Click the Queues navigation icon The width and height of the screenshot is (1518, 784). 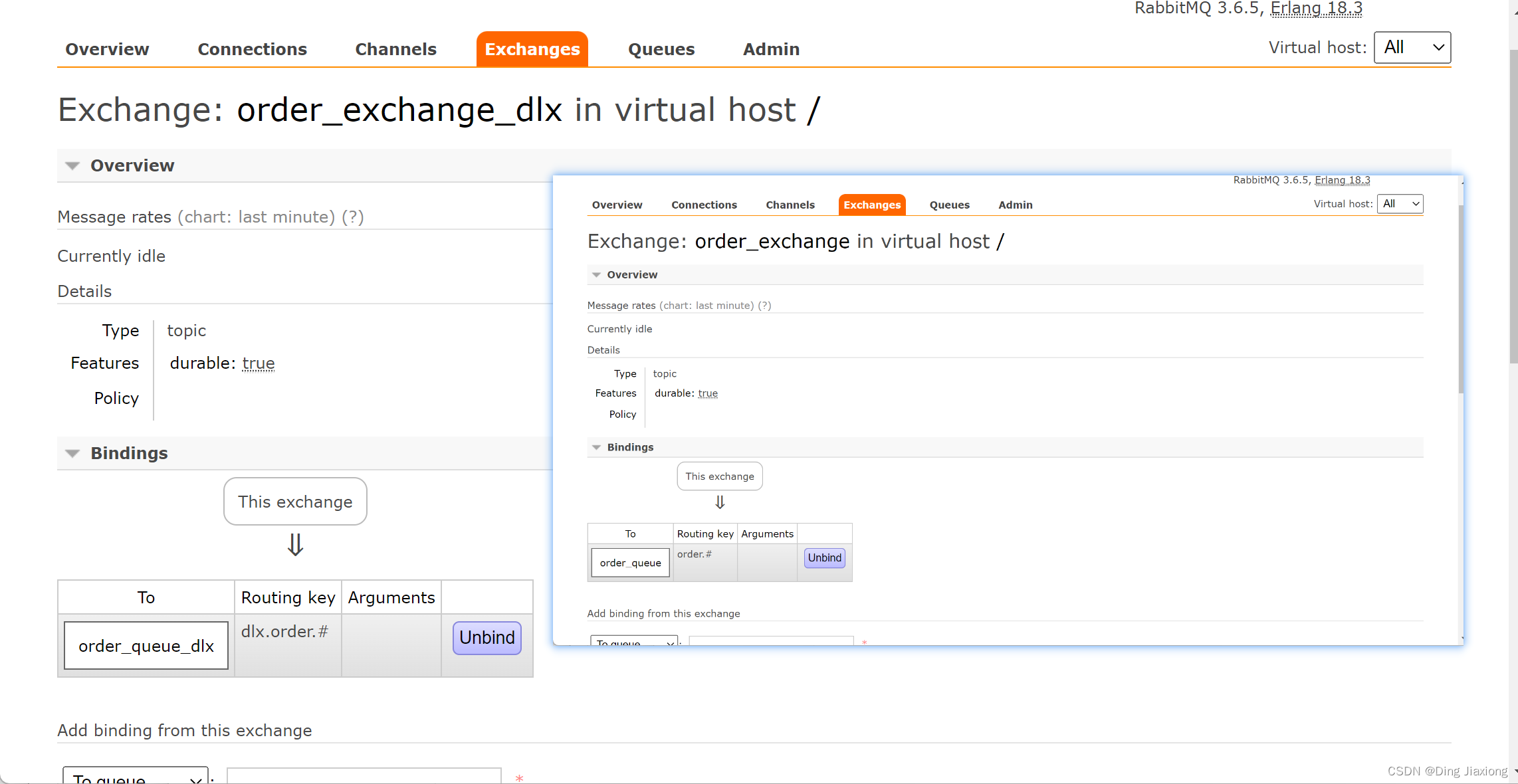pyautogui.click(x=660, y=48)
